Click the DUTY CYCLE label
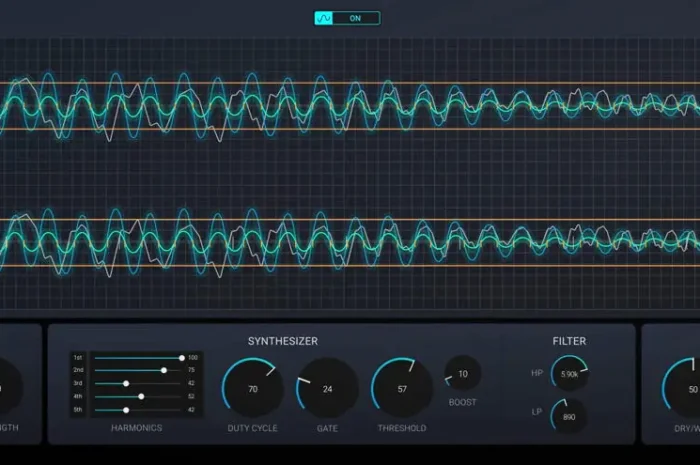 [x=253, y=428]
